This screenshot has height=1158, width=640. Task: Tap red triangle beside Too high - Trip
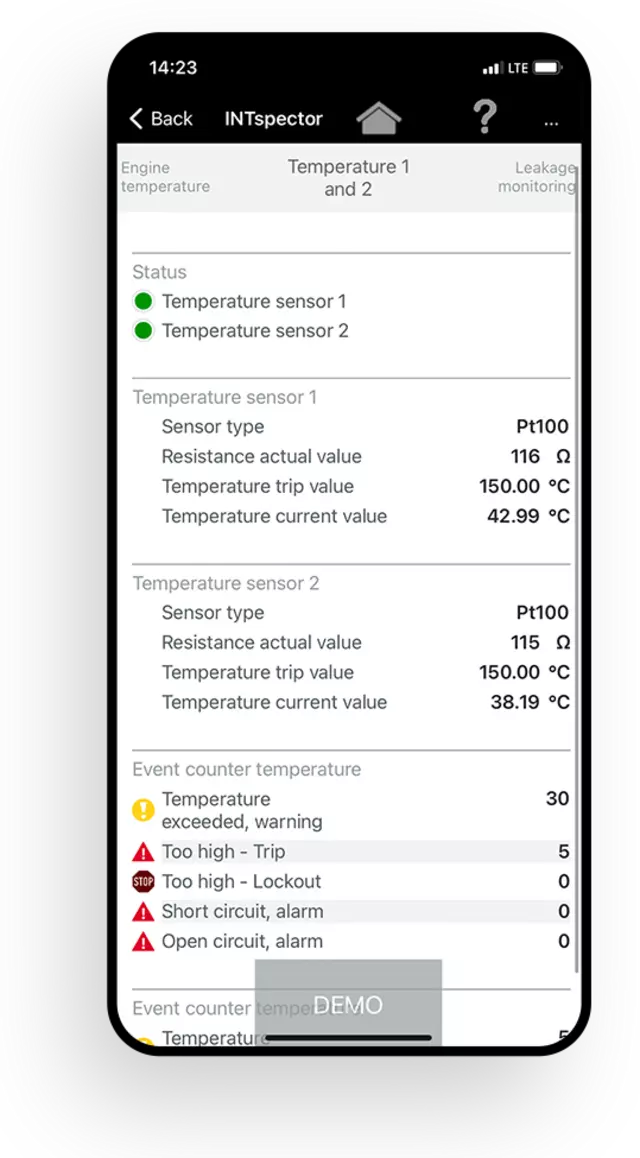coord(143,852)
